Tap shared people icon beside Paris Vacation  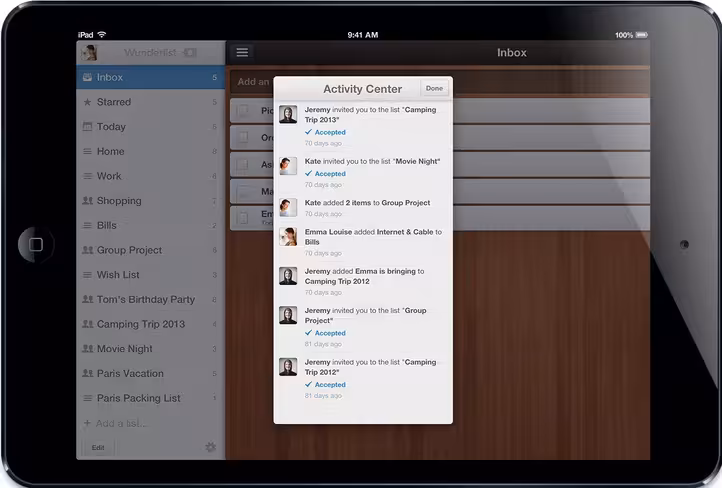pos(87,373)
